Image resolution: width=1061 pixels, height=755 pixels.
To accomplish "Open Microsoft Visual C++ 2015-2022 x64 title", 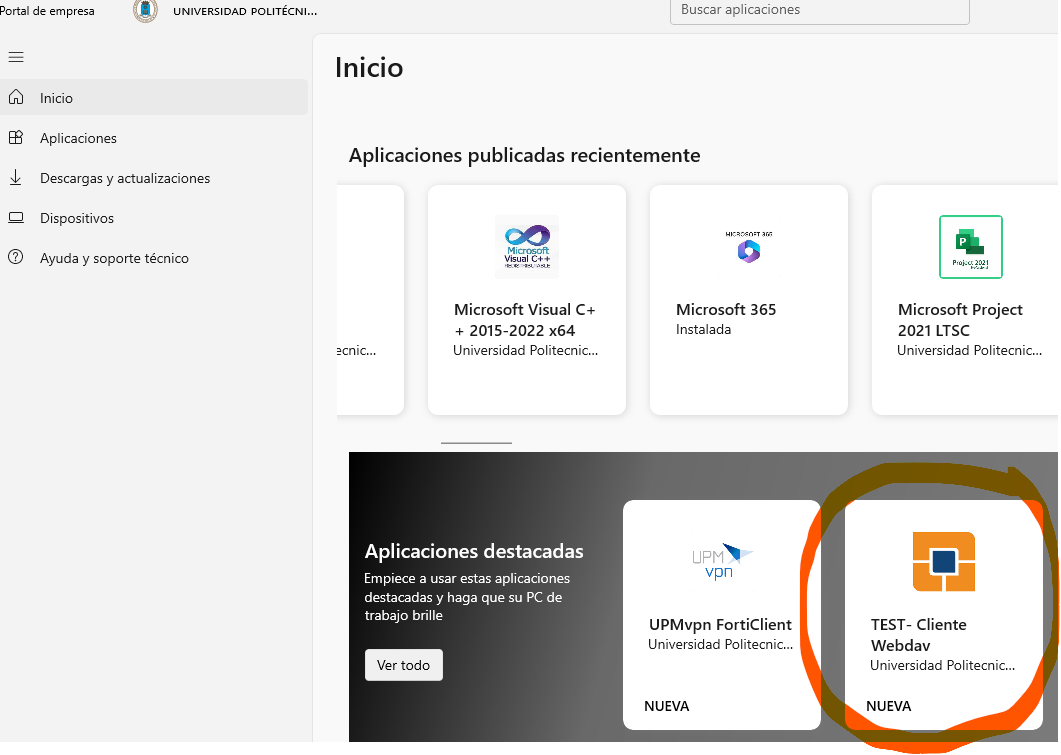I will (525, 320).
